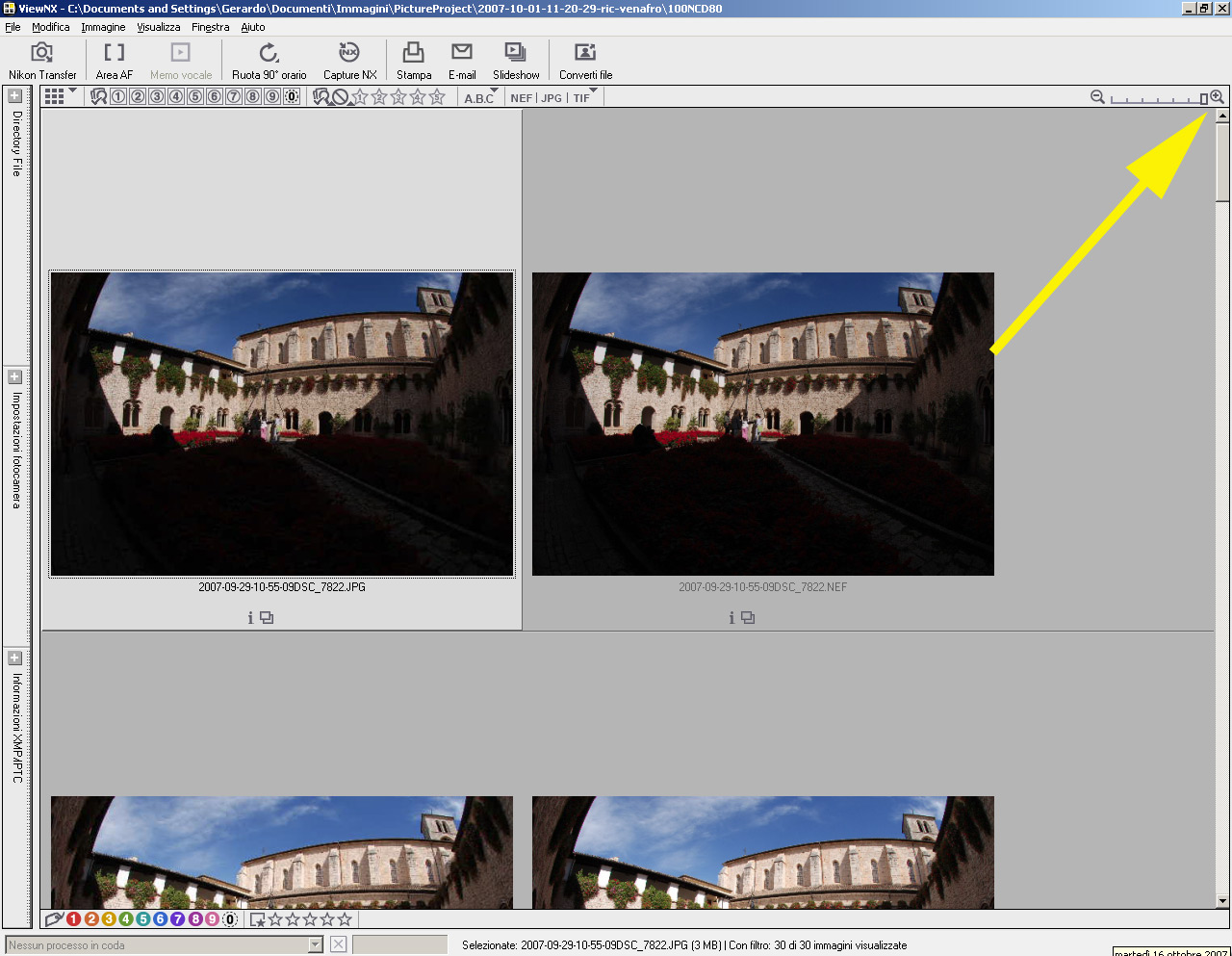Apply red label 1 in bottom bar
The image size is (1232, 956).
coord(74,919)
